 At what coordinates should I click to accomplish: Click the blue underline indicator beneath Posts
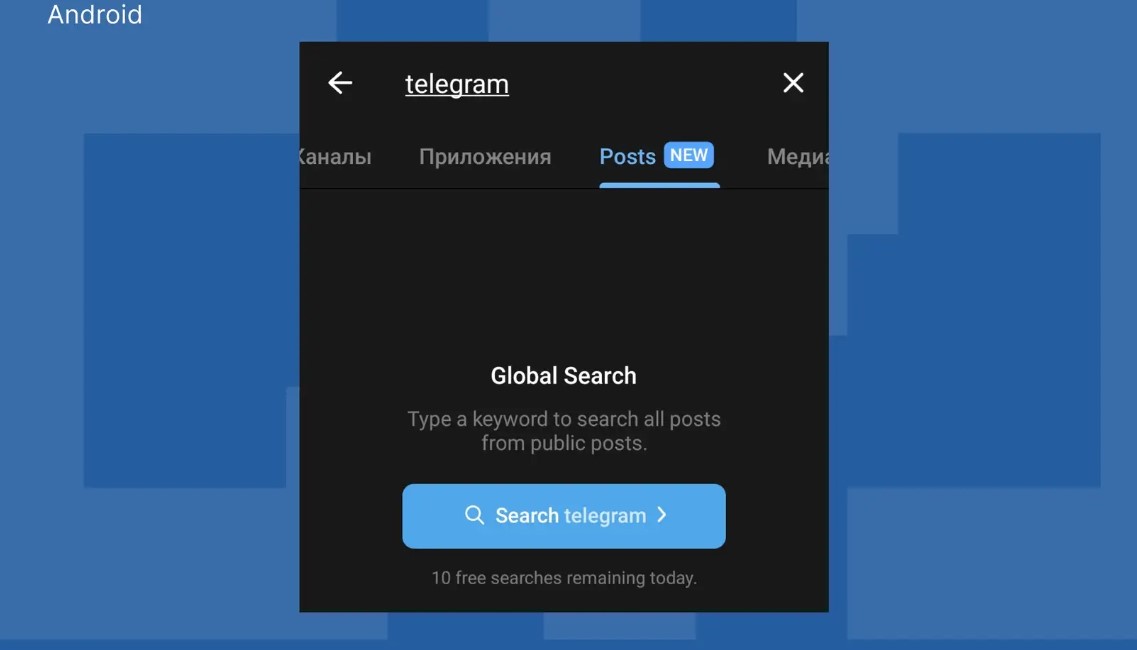[659, 186]
